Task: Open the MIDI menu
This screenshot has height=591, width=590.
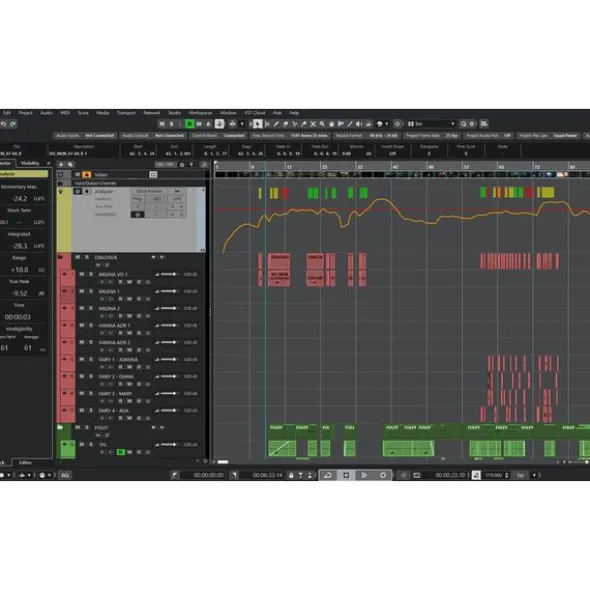Action: [65, 113]
